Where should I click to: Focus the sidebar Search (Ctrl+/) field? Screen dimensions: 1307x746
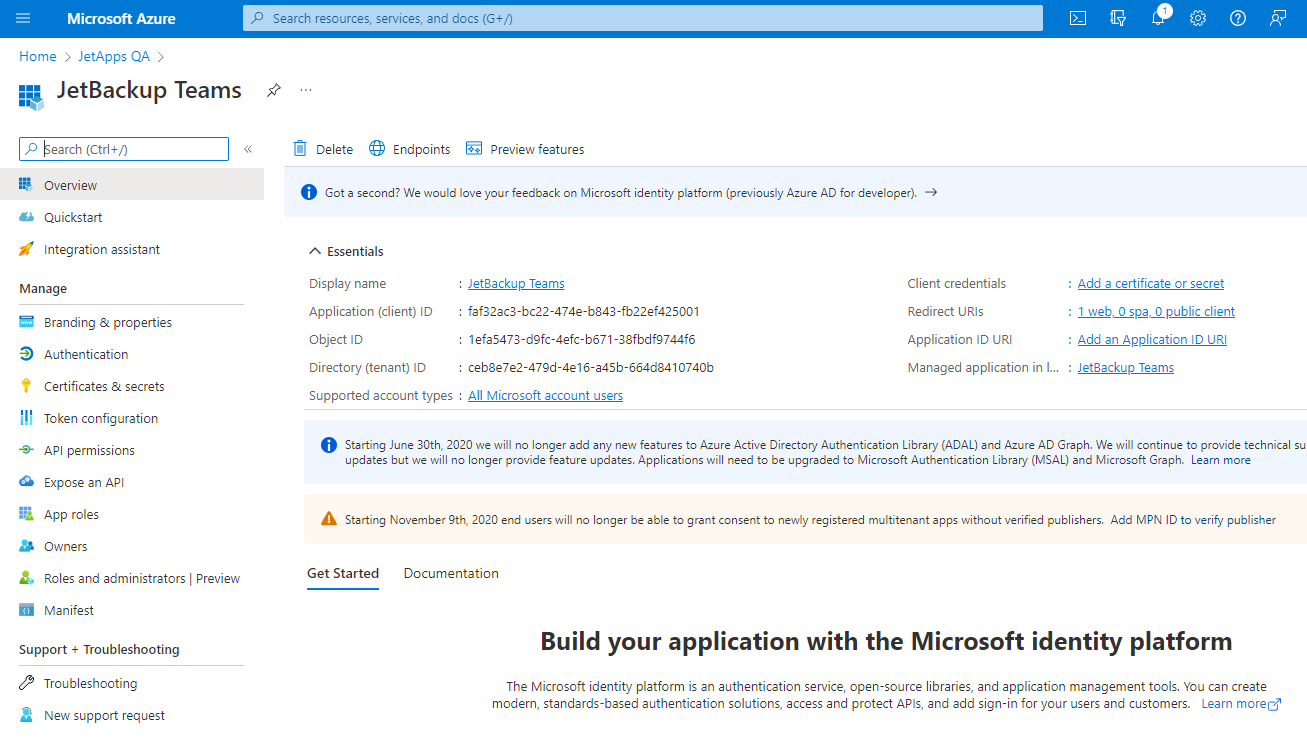pos(124,149)
